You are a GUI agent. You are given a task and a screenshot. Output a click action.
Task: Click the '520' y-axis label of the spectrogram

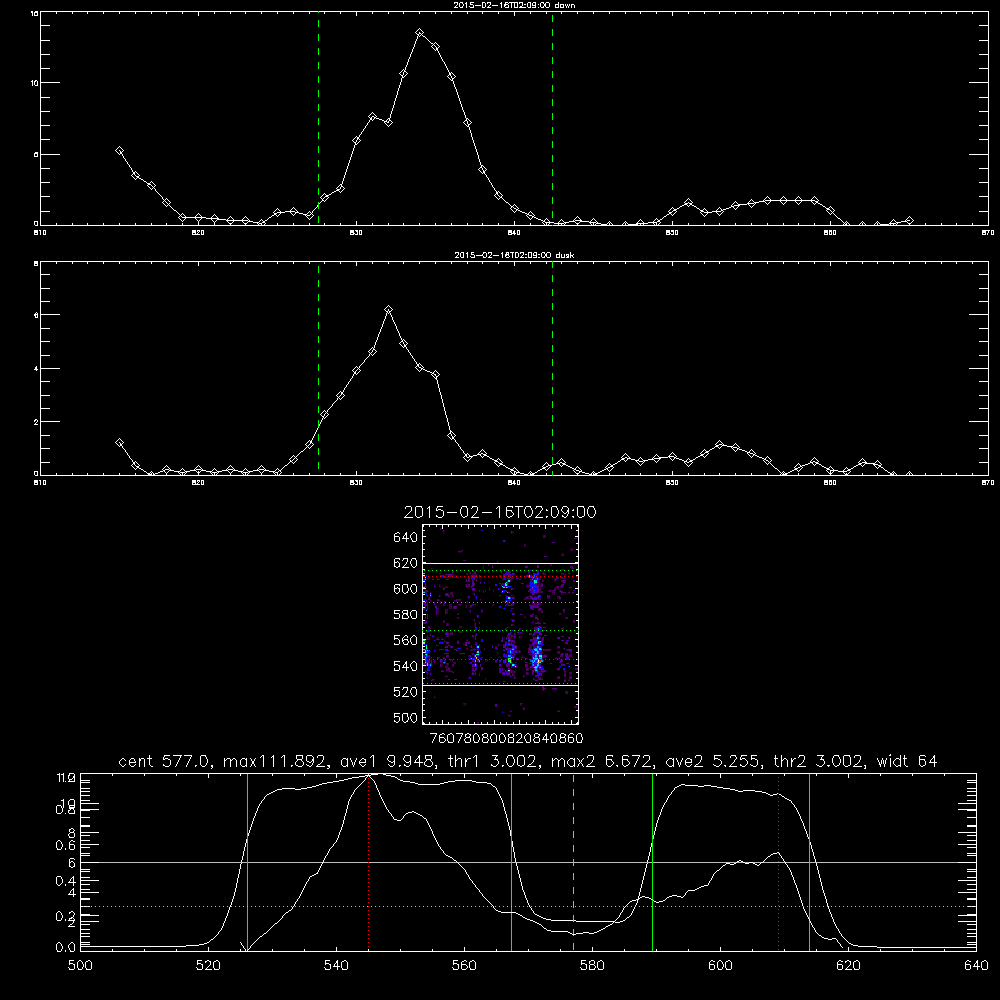click(x=406, y=692)
